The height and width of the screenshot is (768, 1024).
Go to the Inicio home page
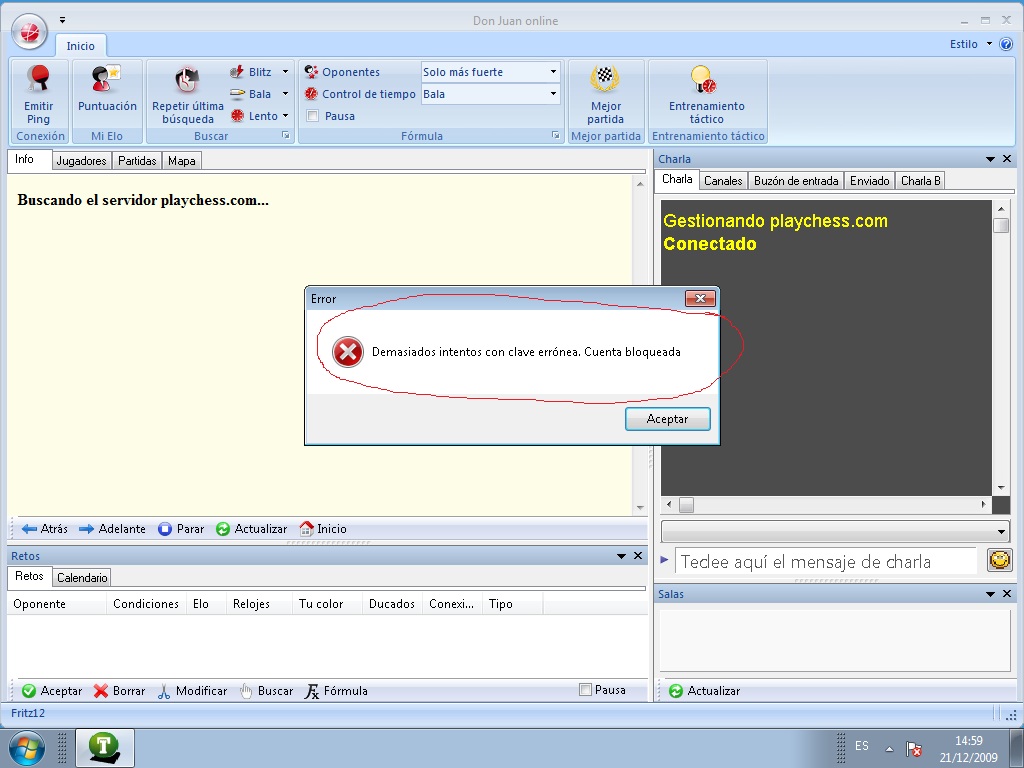point(323,529)
